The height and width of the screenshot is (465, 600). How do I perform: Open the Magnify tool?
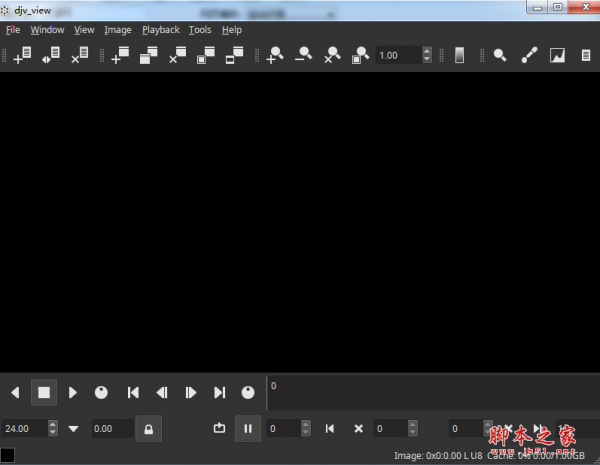(500, 55)
